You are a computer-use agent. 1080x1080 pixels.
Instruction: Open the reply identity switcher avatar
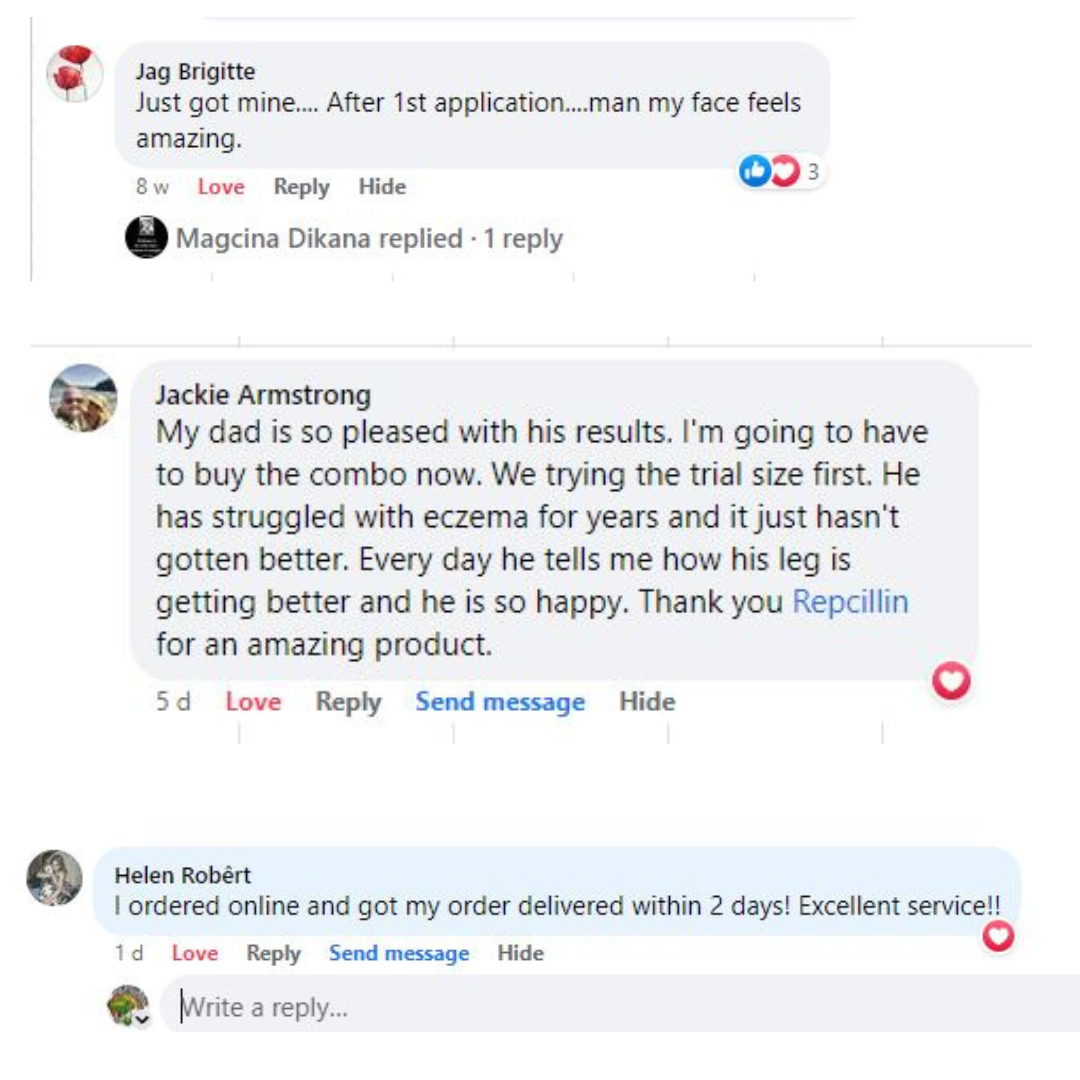[x=129, y=1006]
